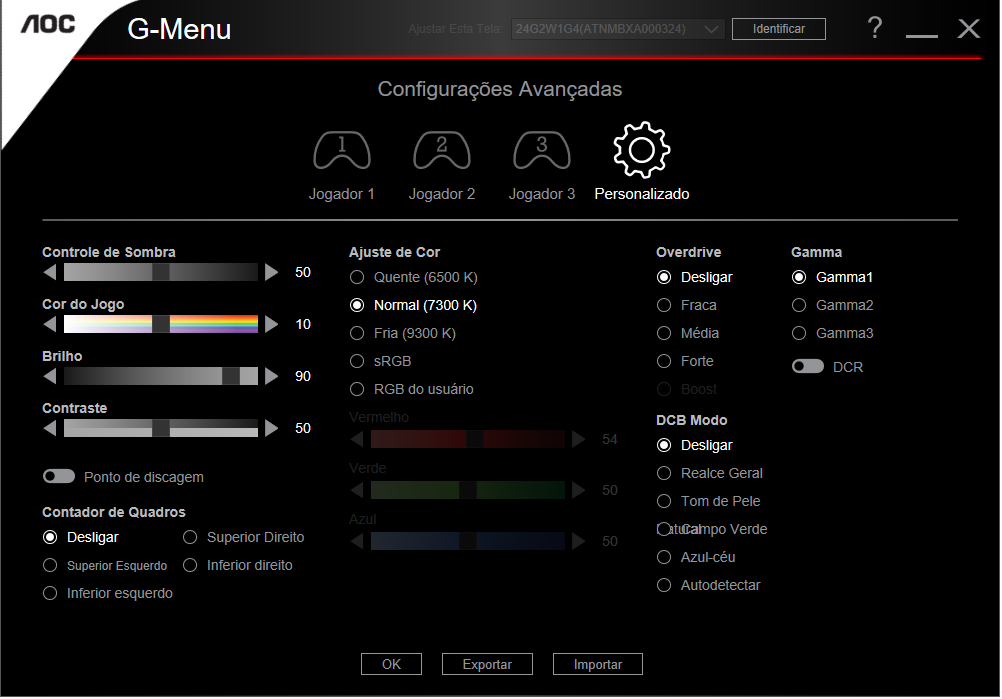The image size is (1002, 699).
Task: Click the Identificar button
Action: (x=778, y=29)
